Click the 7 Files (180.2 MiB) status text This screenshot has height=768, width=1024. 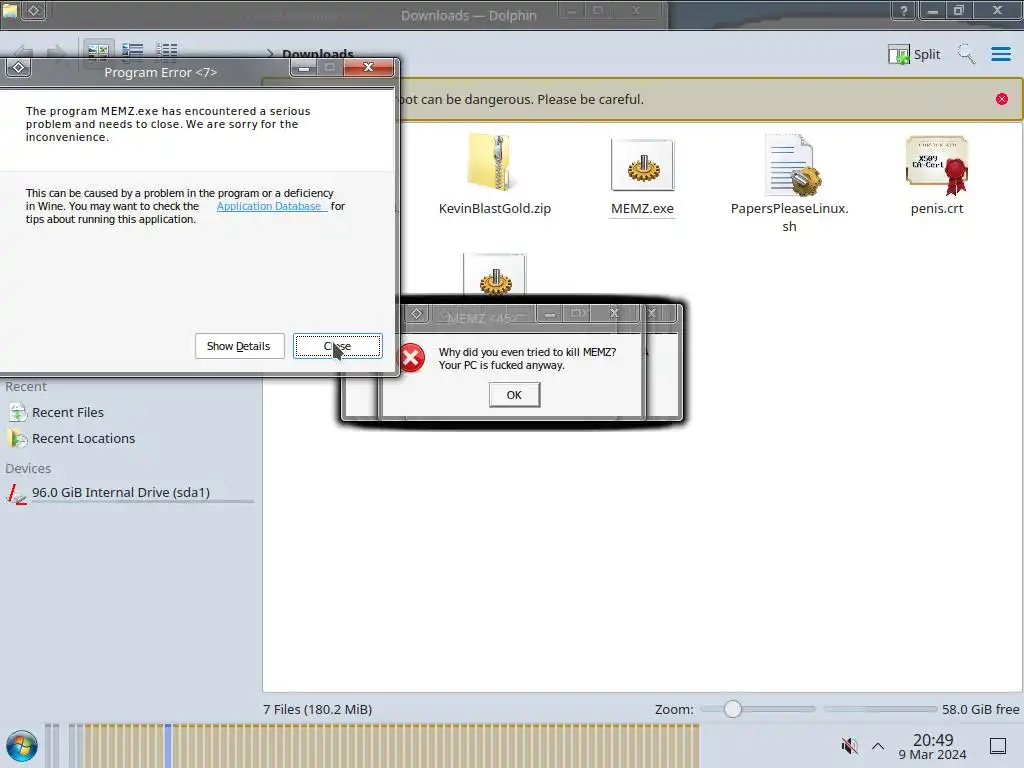[x=318, y=709]
